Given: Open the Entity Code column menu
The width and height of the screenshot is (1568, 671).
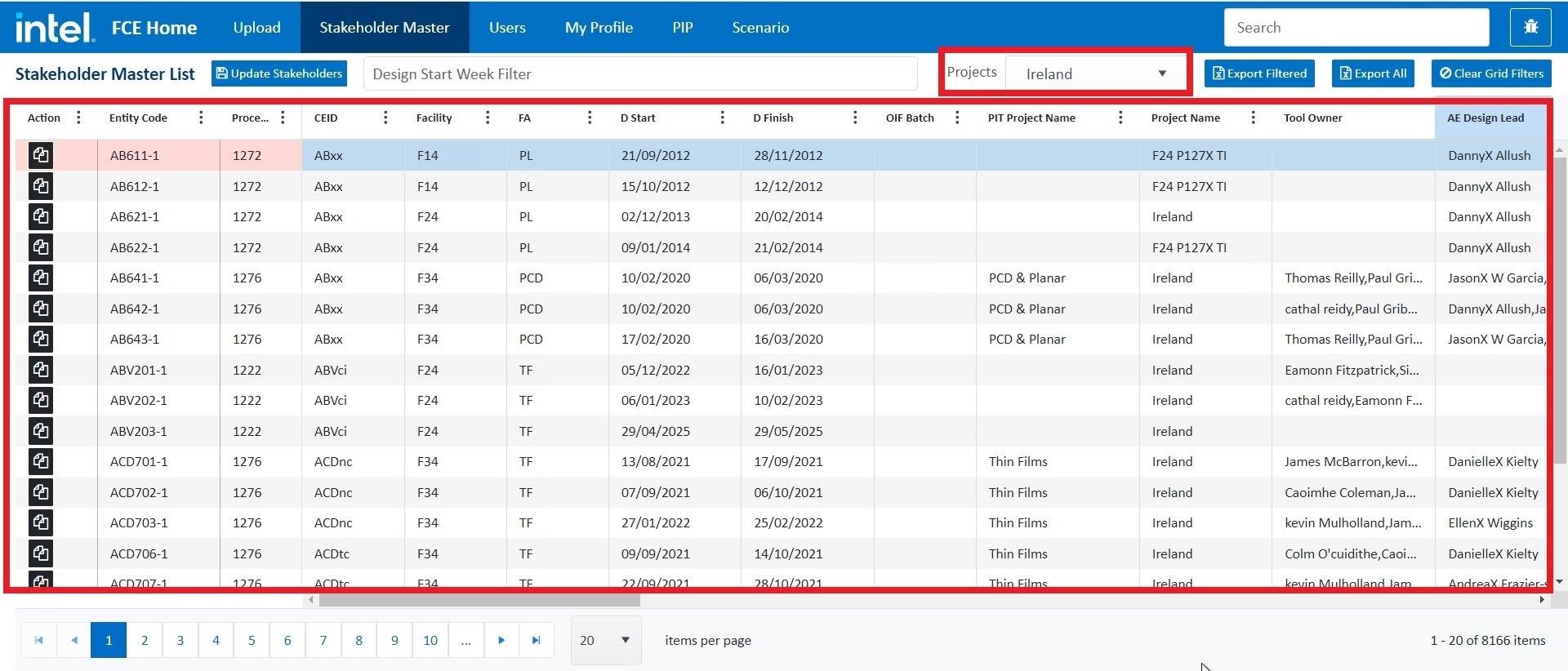Looking at the screenshot, I should [x=201, y=118].
